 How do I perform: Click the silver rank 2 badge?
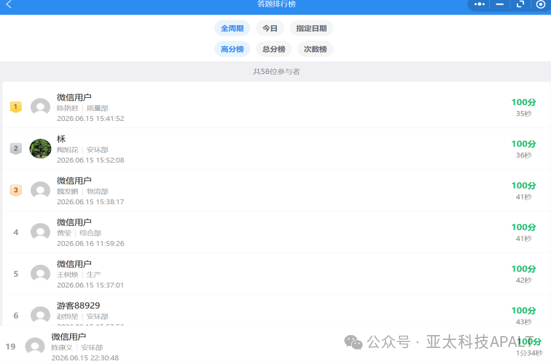pos(16,149)
